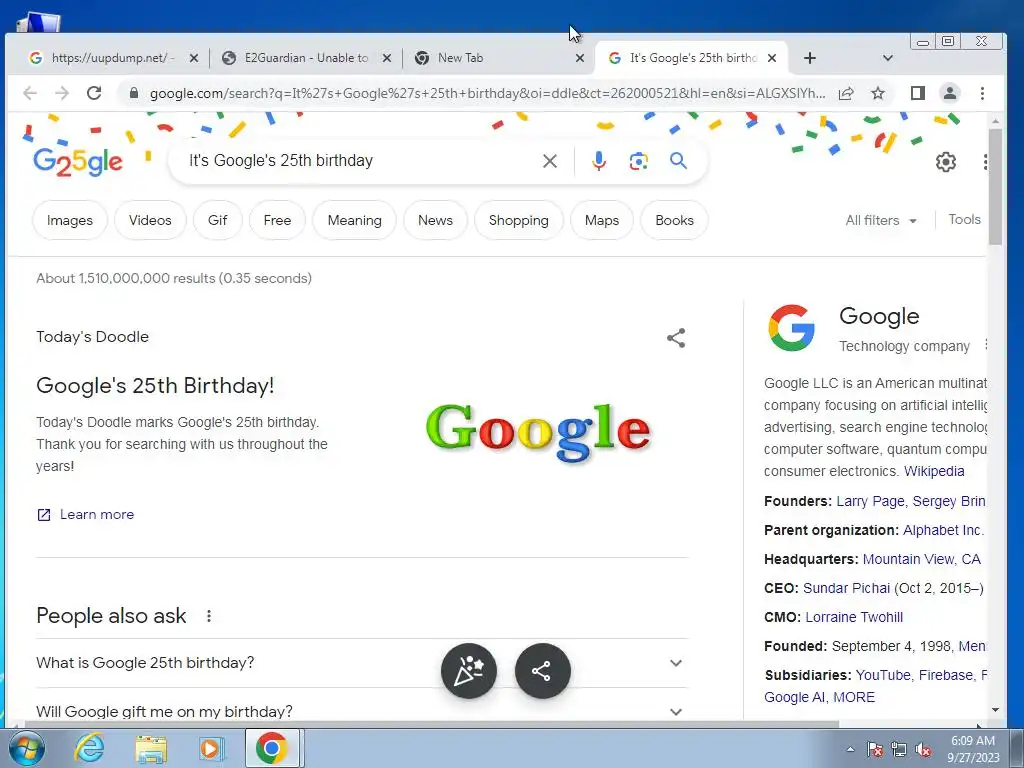1024x768 pixels.
Task: Open the Sergey Brin link
Action: (x=949, y=501)
